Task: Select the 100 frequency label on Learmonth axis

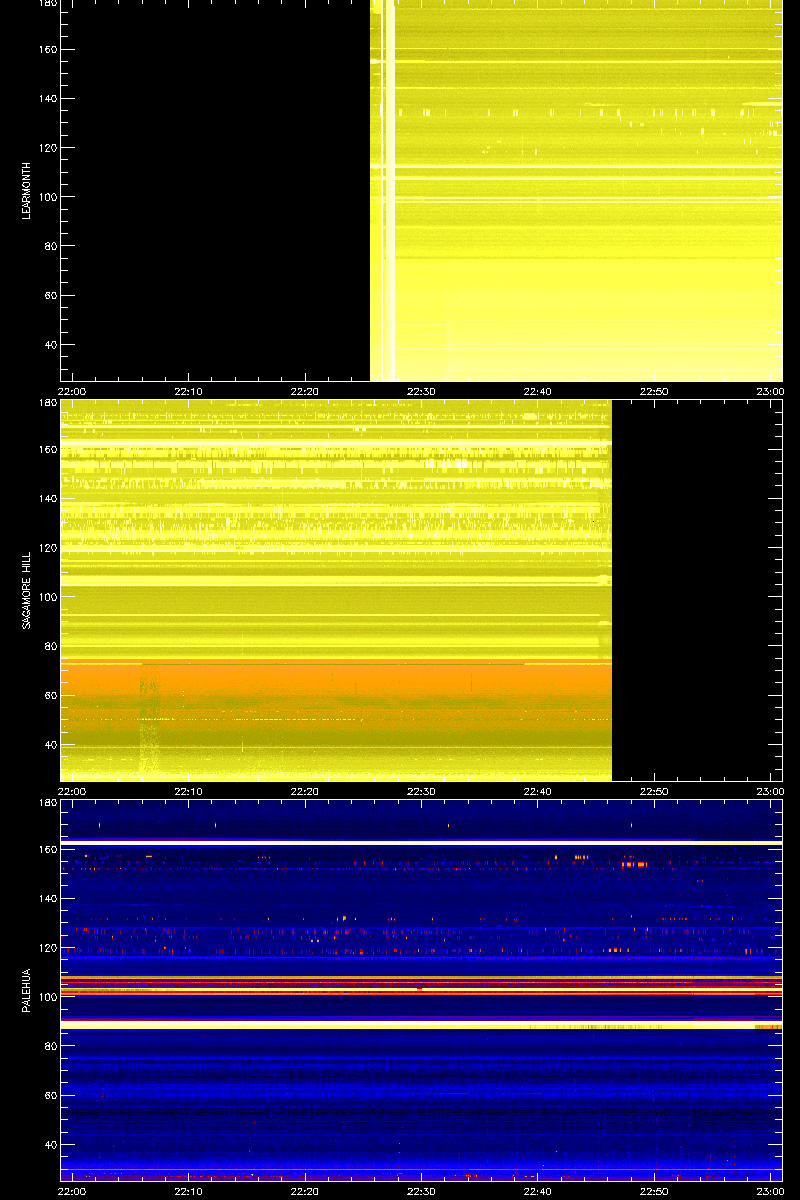Action: (47, 197)
